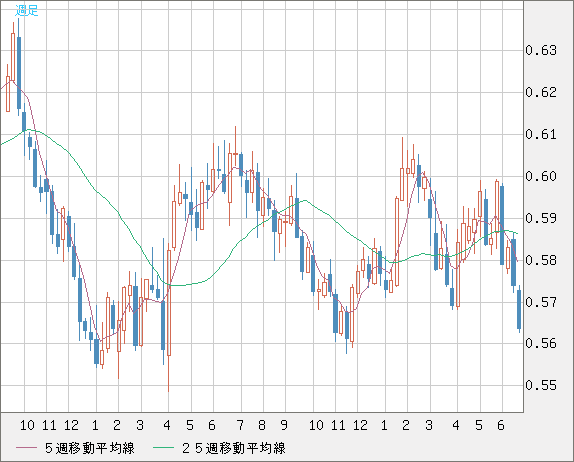
Task: Click the 0.55 price axis label
Action: click(x=541, y=385)
